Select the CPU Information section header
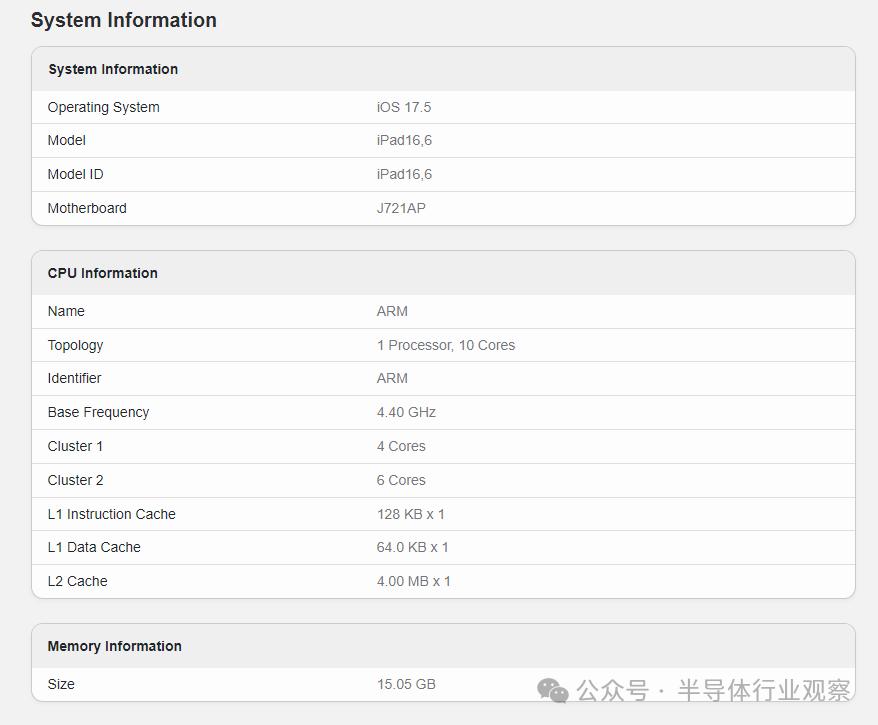878x725 pixels. click(x=103, y=273)
